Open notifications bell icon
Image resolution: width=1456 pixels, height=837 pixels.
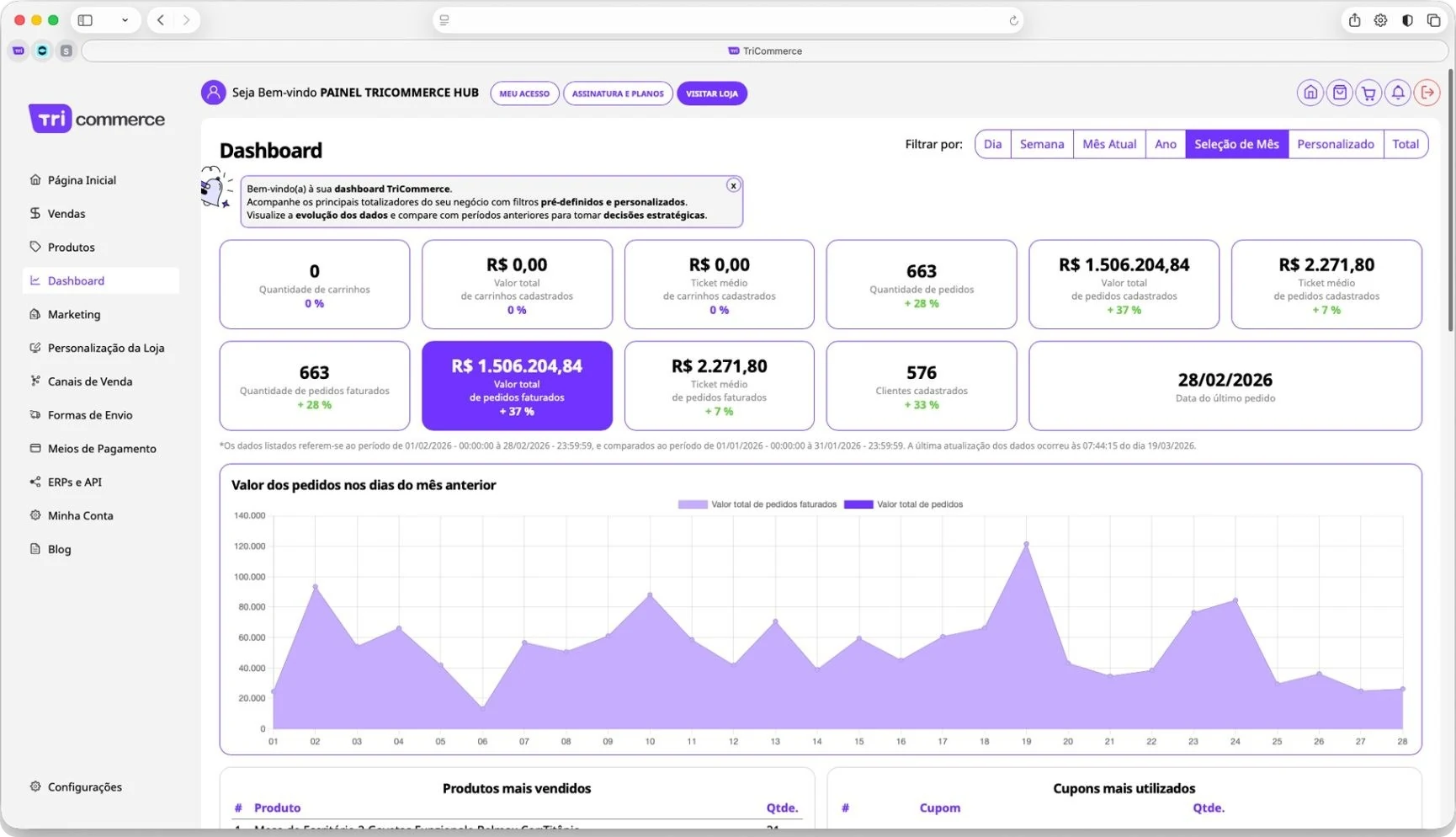(x=1398, y=93)
